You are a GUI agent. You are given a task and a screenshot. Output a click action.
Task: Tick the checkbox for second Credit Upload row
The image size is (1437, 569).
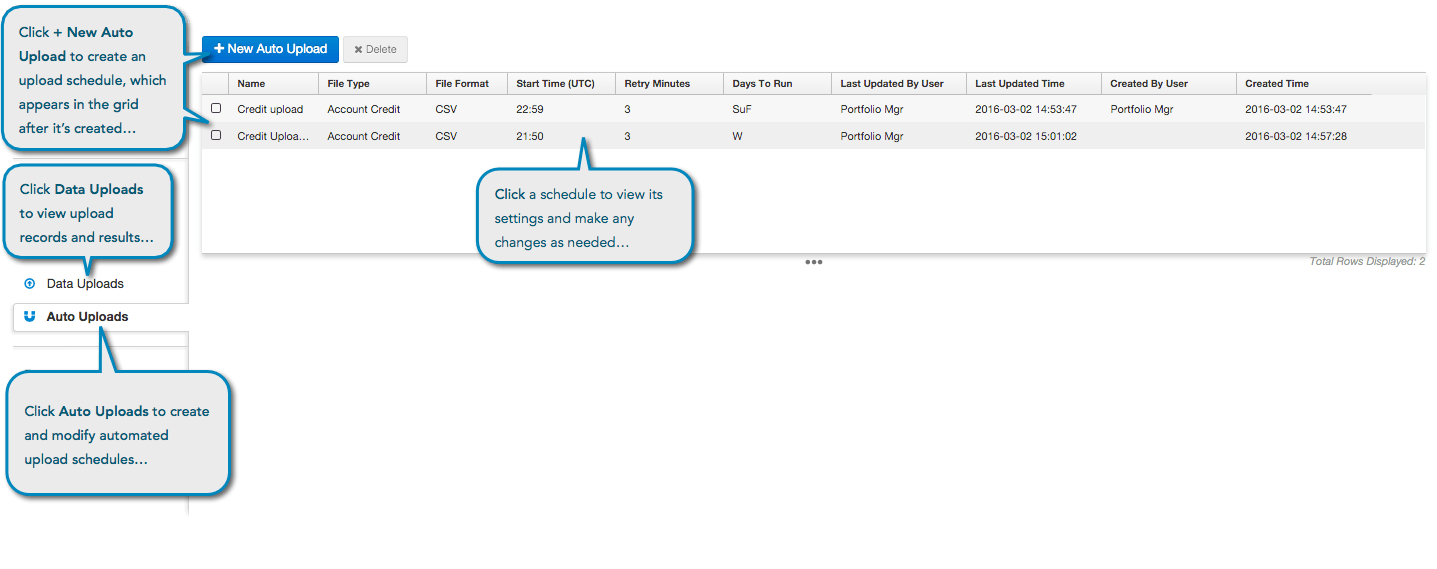tap(216, 135)
